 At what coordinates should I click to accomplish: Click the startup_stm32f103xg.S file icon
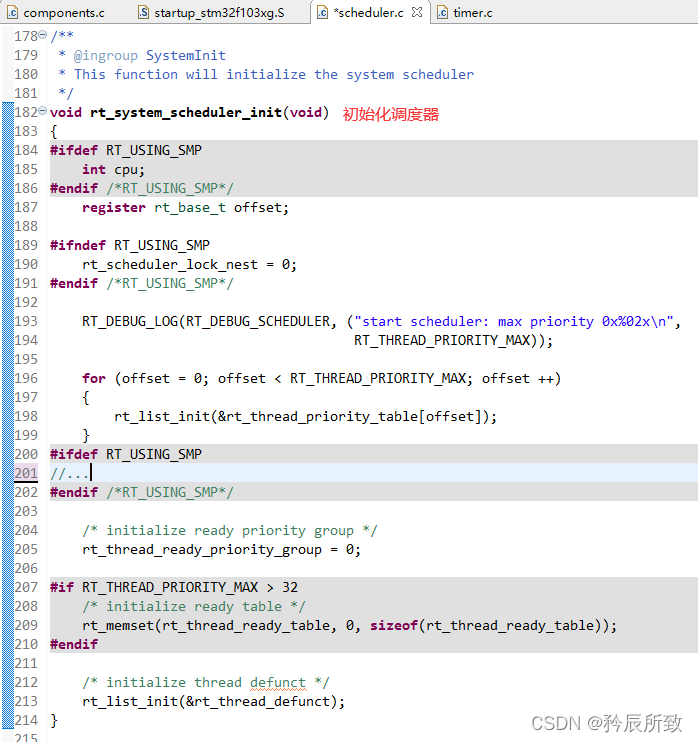[143, 13]
